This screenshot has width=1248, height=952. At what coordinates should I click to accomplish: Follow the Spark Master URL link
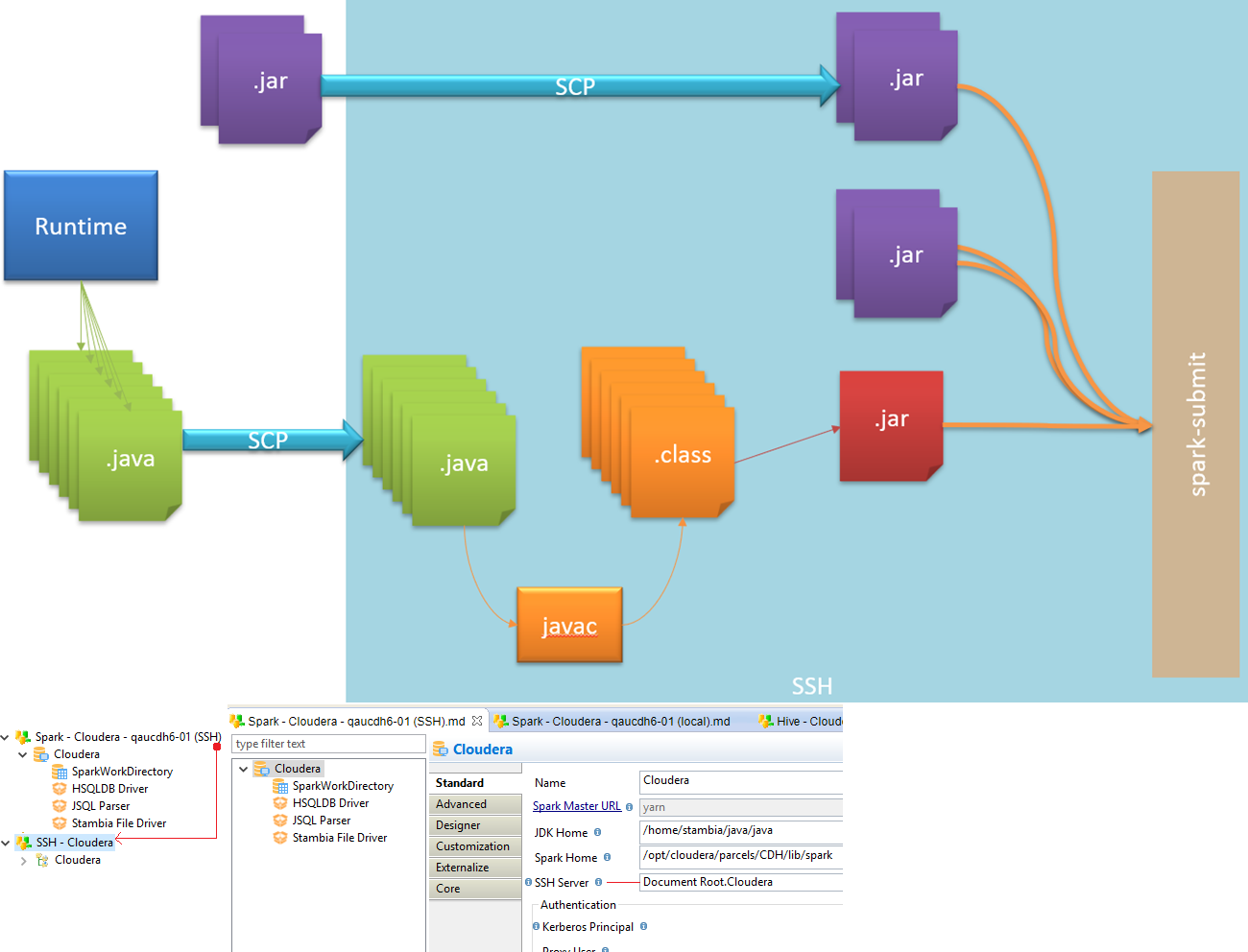(x=576, y=806)
